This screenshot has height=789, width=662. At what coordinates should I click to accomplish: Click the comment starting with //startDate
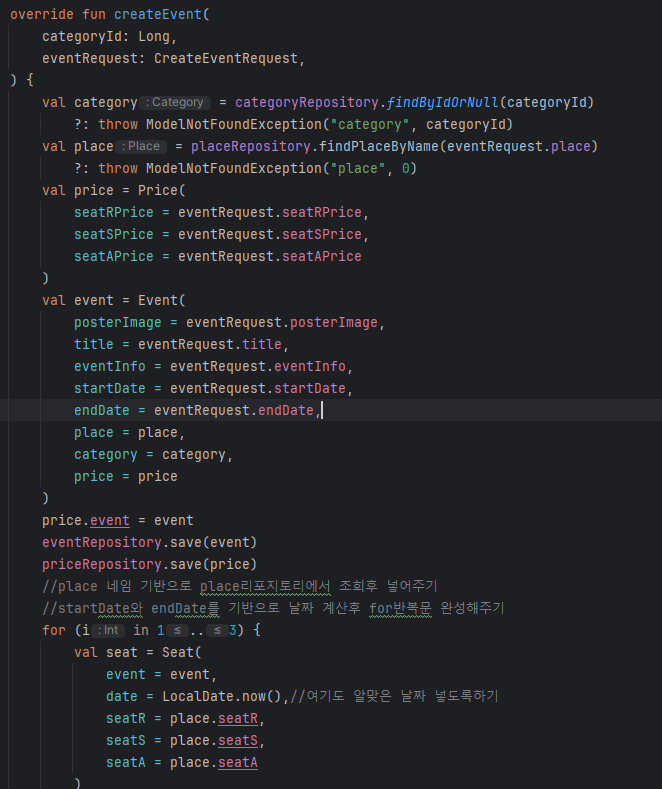point(273,608)
